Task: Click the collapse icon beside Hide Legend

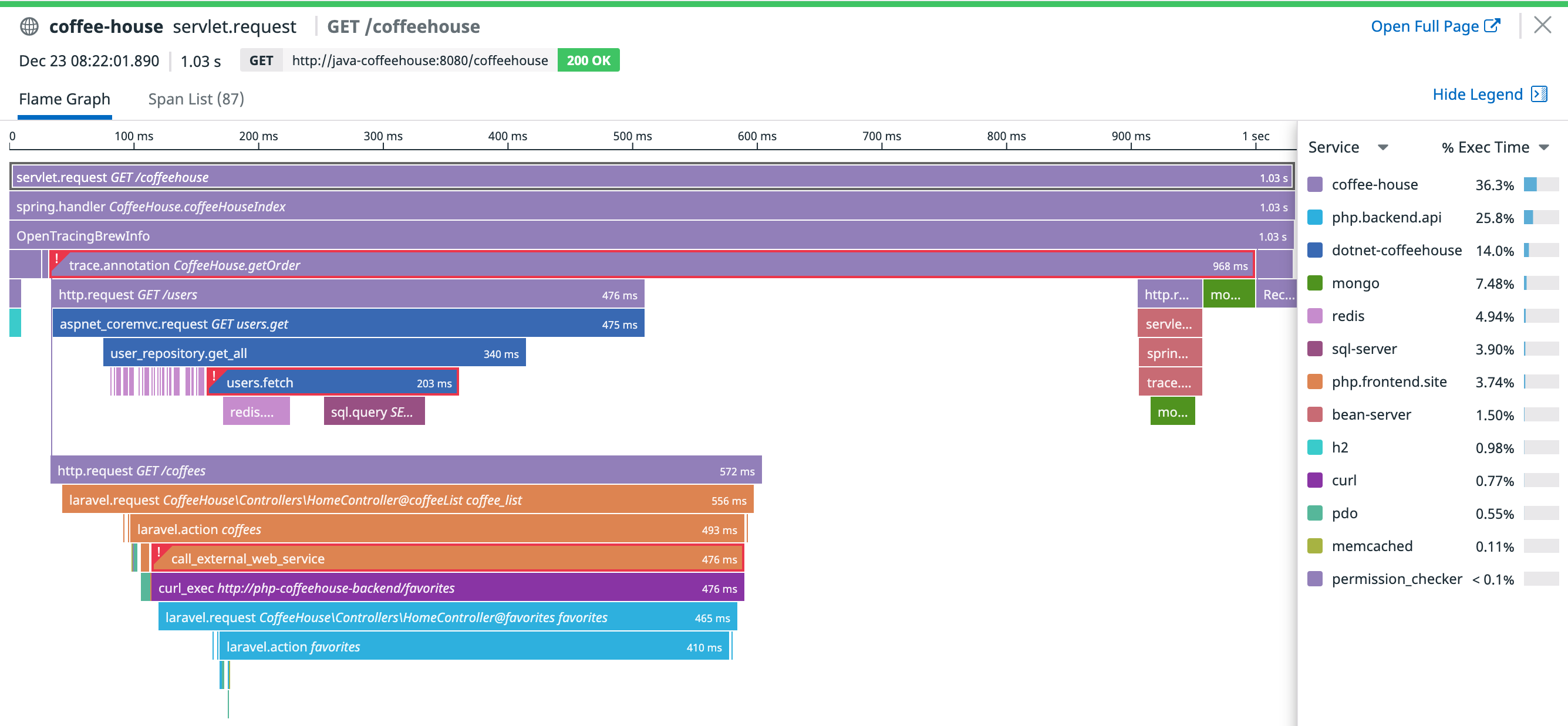Action: click(x=1539, y=94)
